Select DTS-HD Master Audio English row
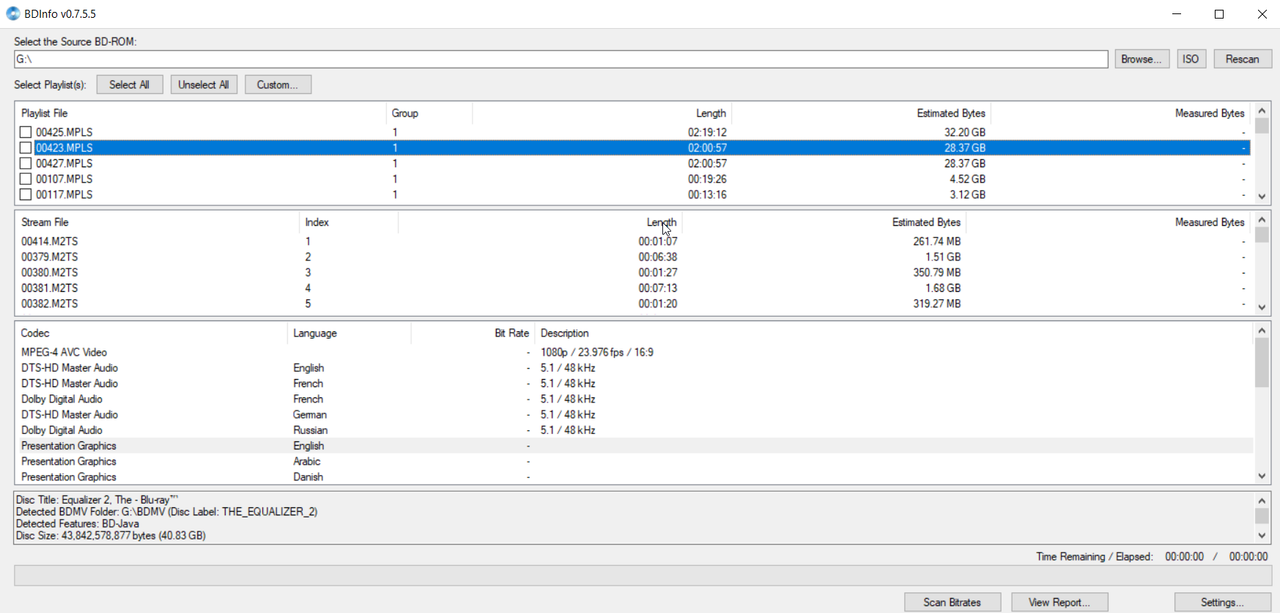The width and height of the screenshot is (1280, 613). click(x=634, y=368)
